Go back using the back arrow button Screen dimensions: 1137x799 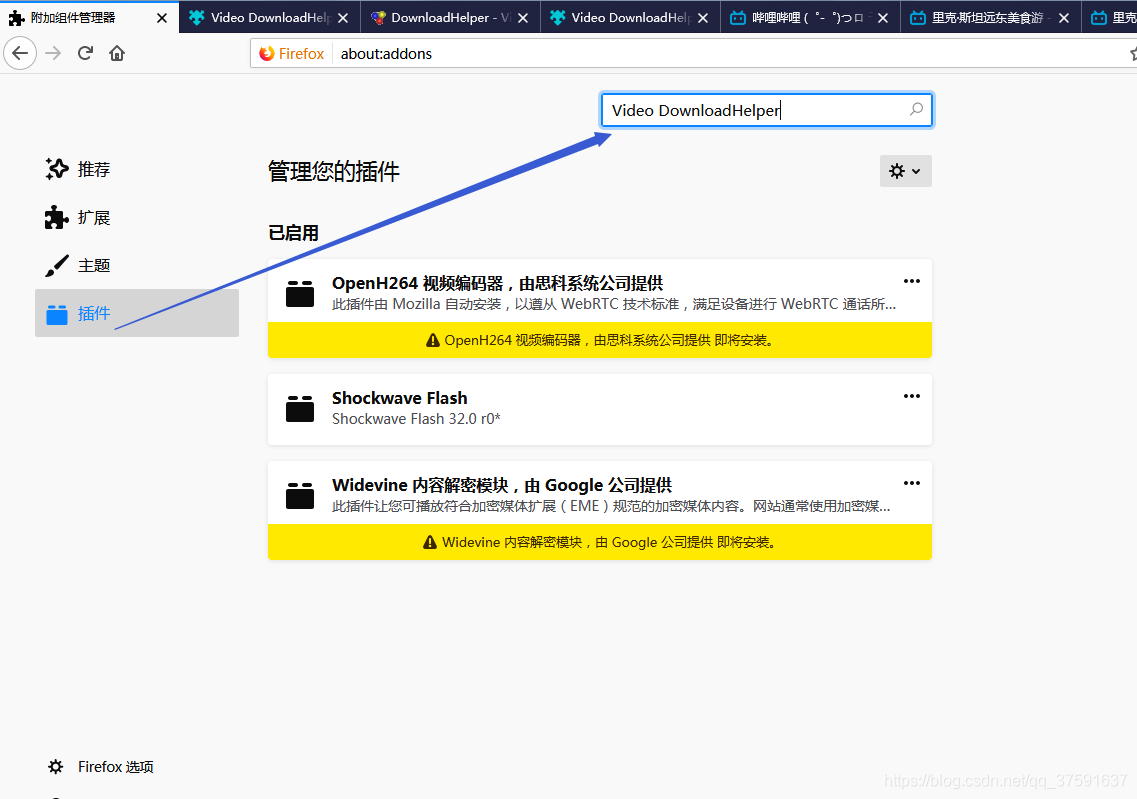(x=20, y=53)
